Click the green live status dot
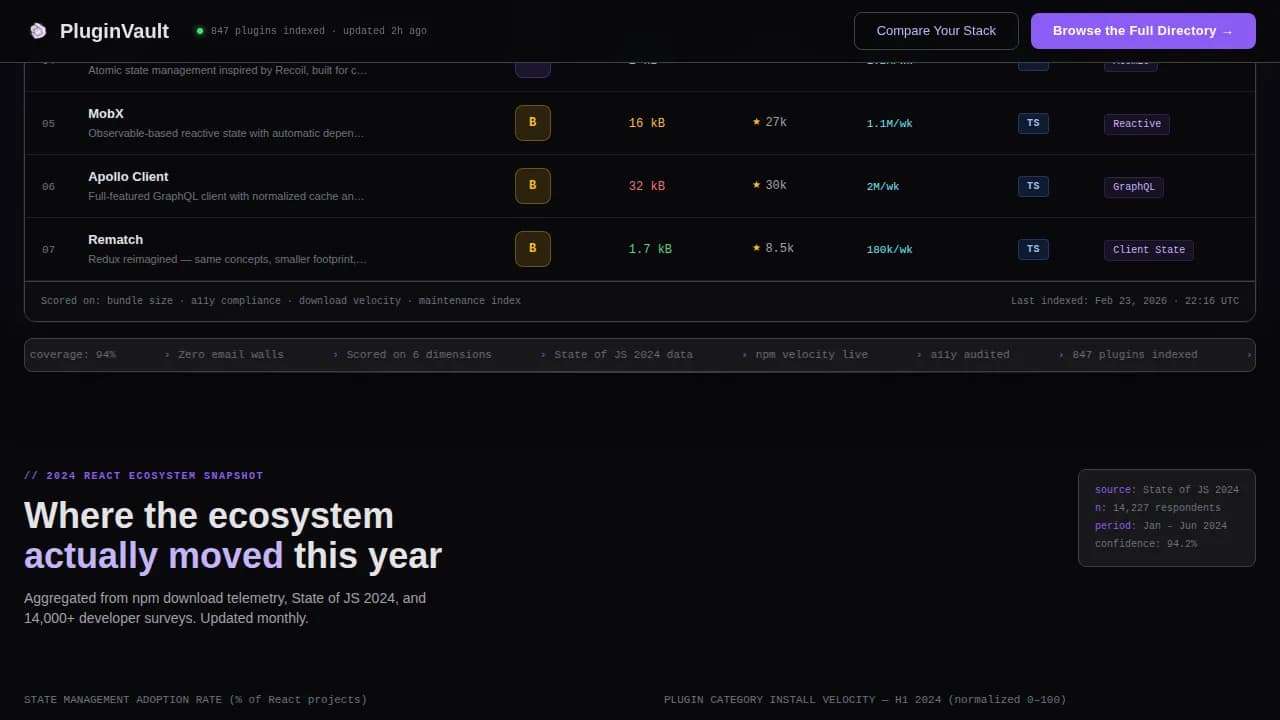Screen dimensions: 1280x720 pos(200,31)
